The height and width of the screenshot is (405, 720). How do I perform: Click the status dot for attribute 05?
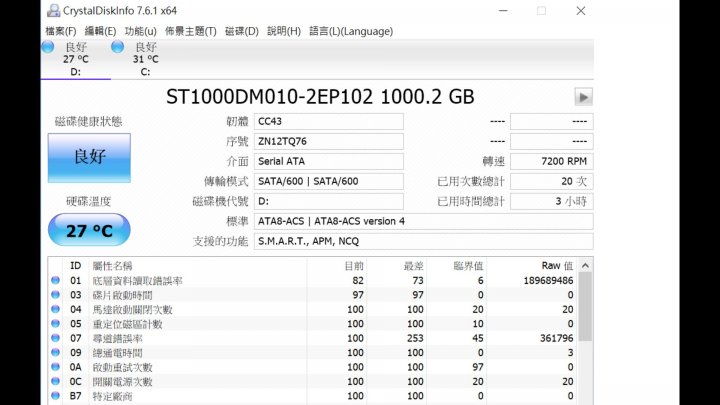pyautogui.click(x=56, y=323)
